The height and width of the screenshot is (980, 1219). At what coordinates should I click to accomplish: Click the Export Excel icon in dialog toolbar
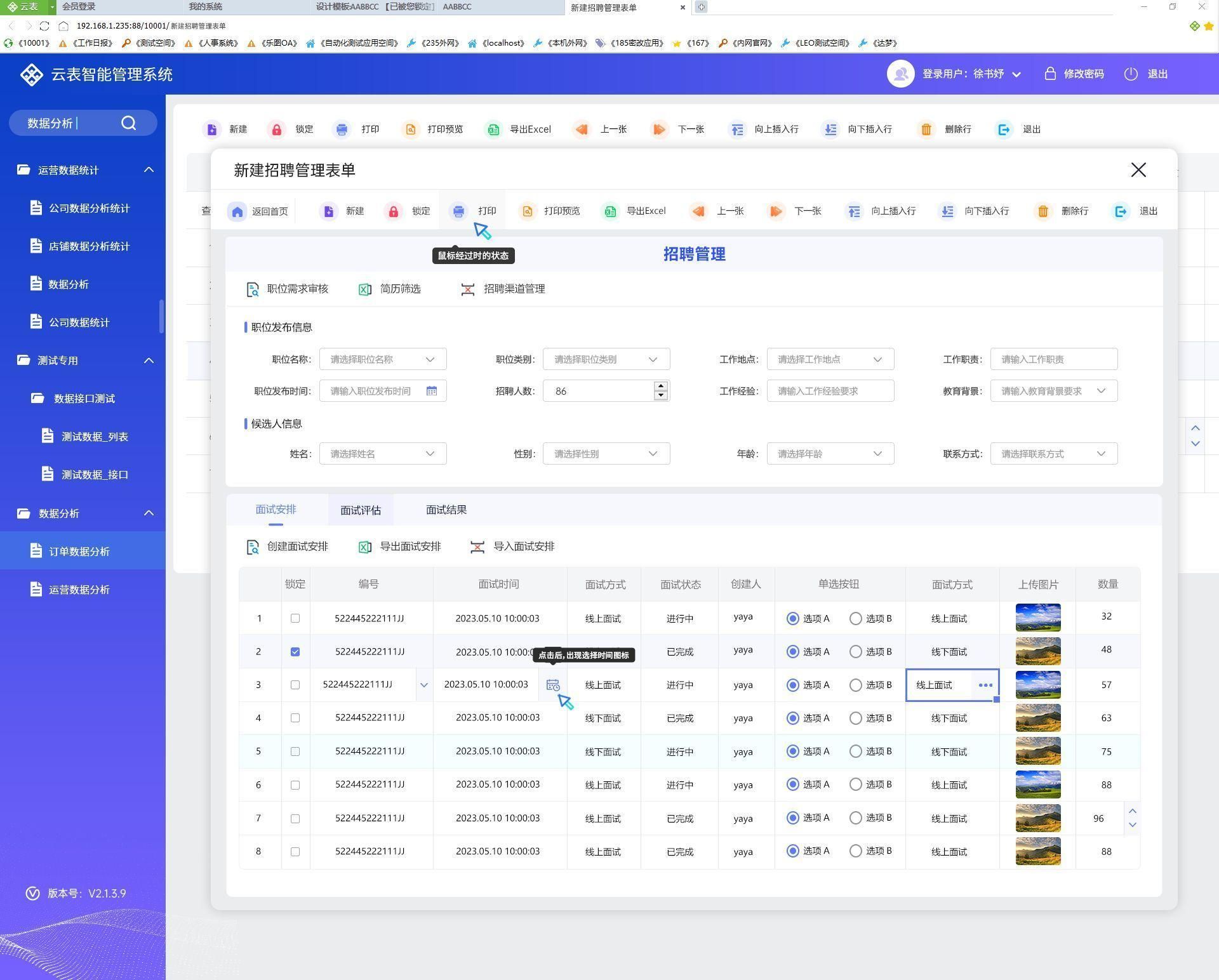coord(610,211)
